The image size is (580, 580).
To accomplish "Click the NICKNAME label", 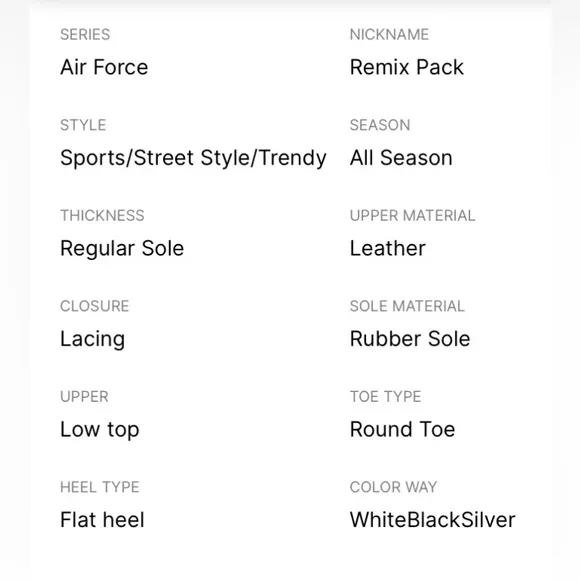I will (389, 35).
